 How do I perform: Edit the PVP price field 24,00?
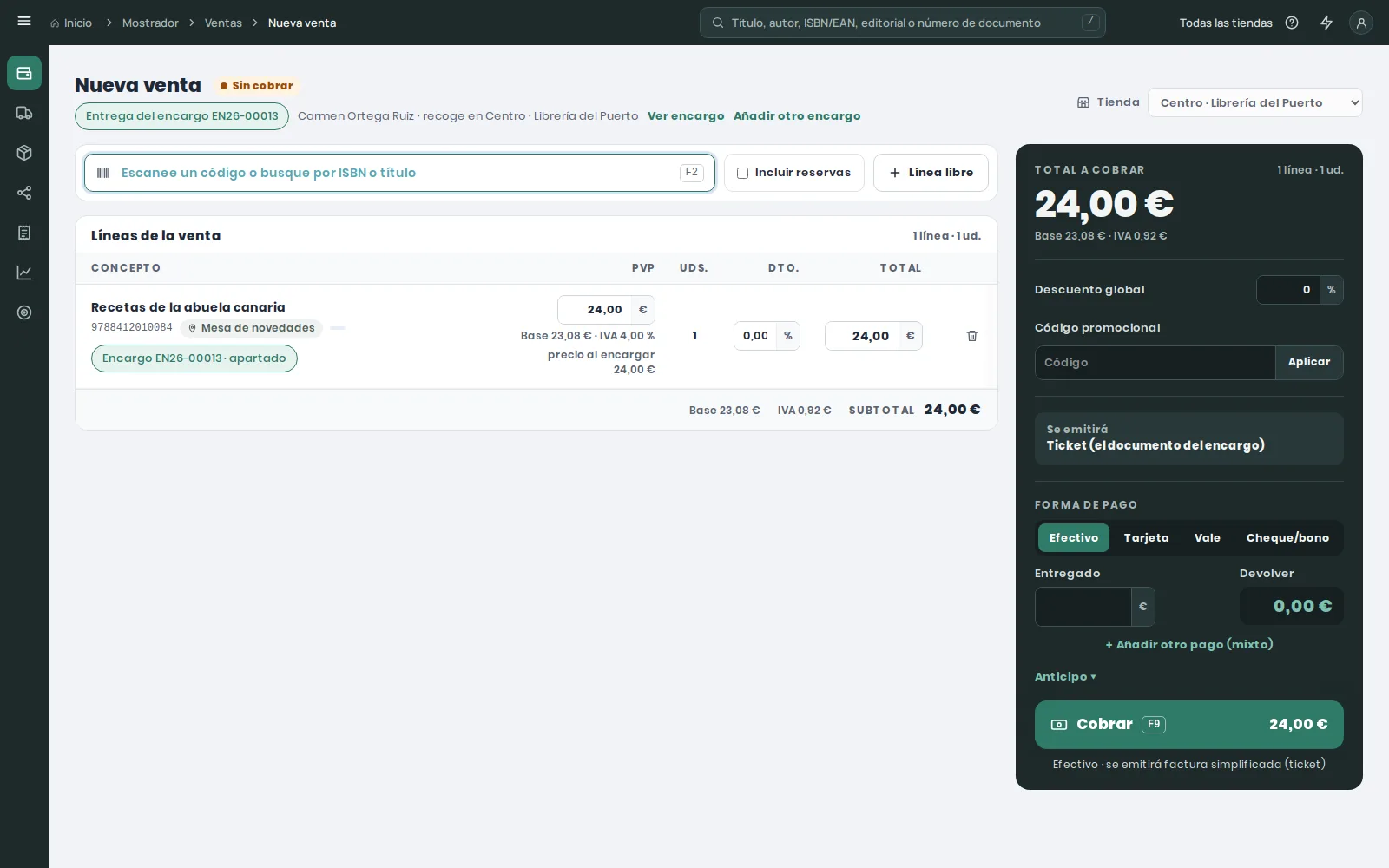click(x=595, y=310)
